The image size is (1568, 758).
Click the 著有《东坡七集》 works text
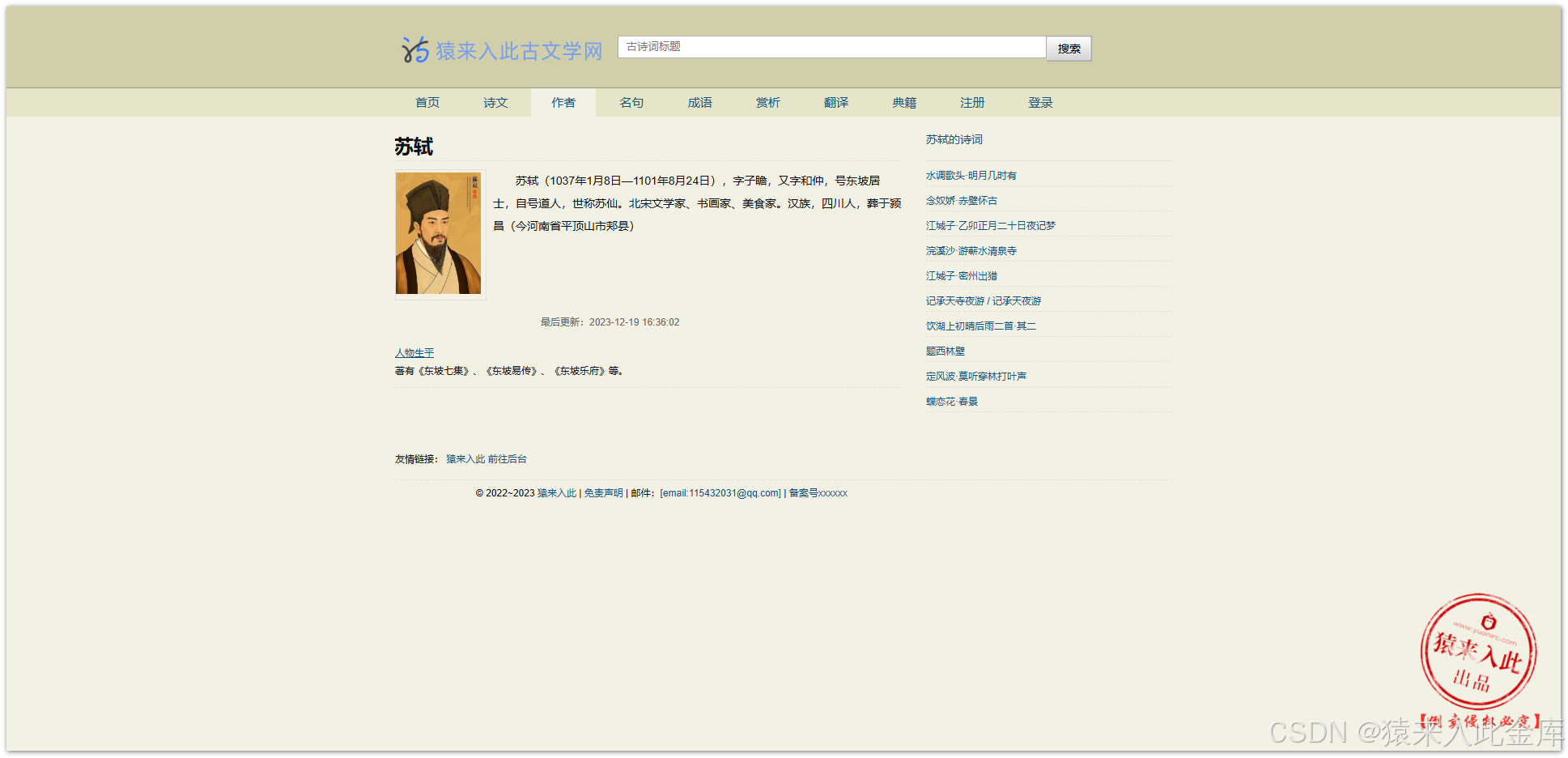click(x=508, y=371)
